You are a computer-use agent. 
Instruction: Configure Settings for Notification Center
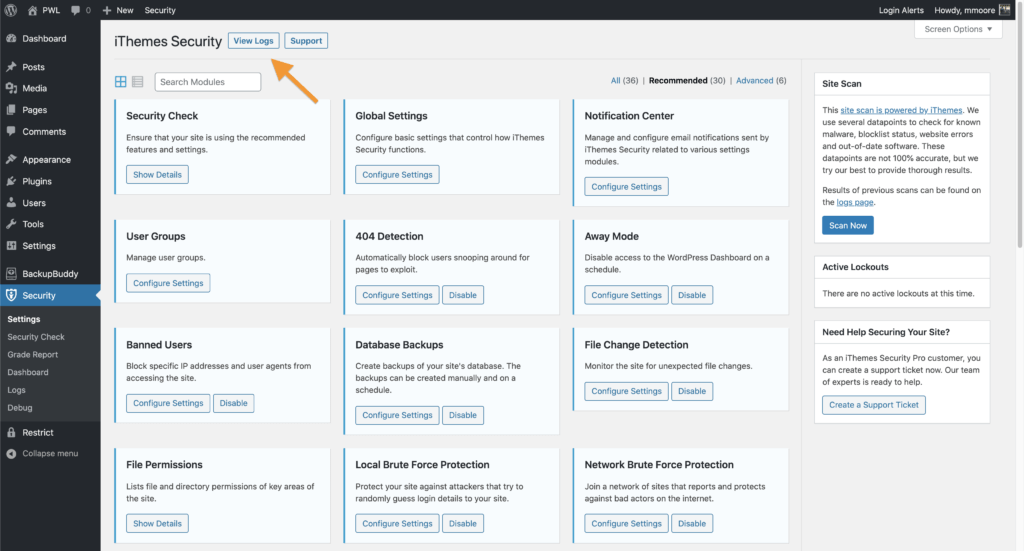pyautogui.click(x=626, y=187)
